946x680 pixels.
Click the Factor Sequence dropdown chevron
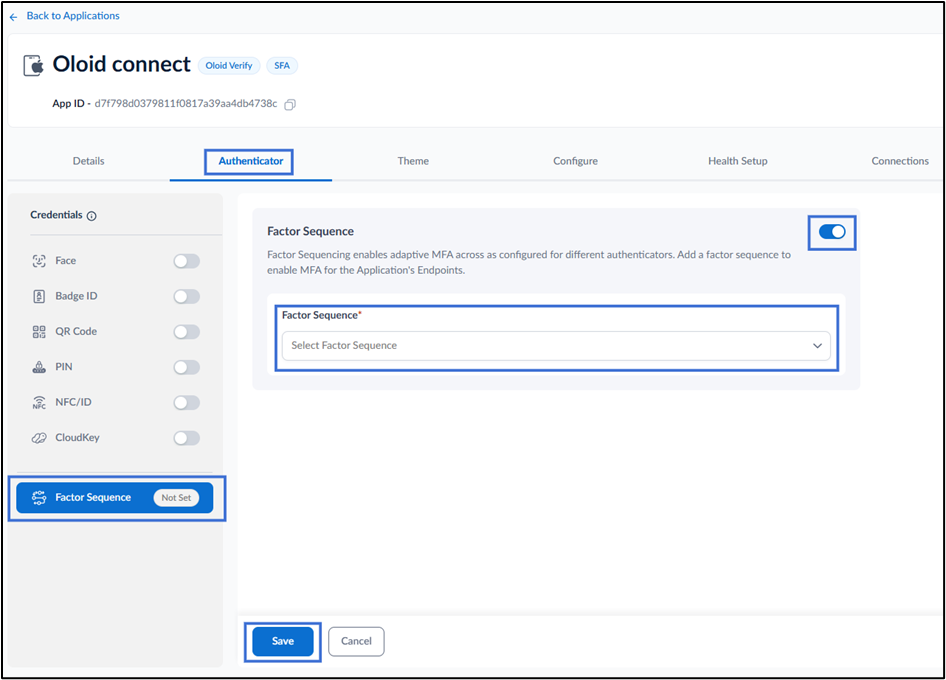coord(817,346)
